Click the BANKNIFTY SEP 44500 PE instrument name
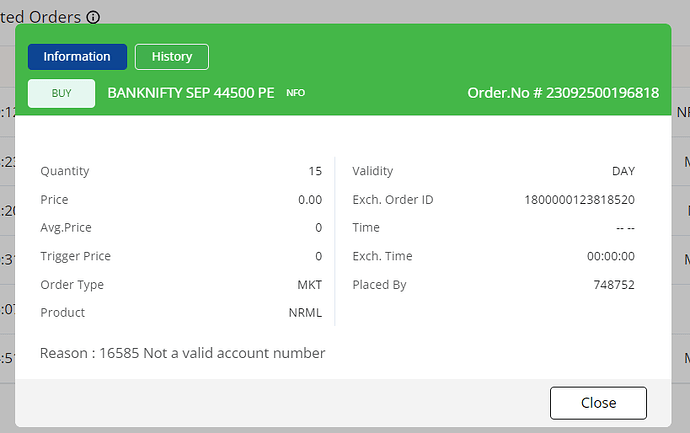 coord(191,93)
